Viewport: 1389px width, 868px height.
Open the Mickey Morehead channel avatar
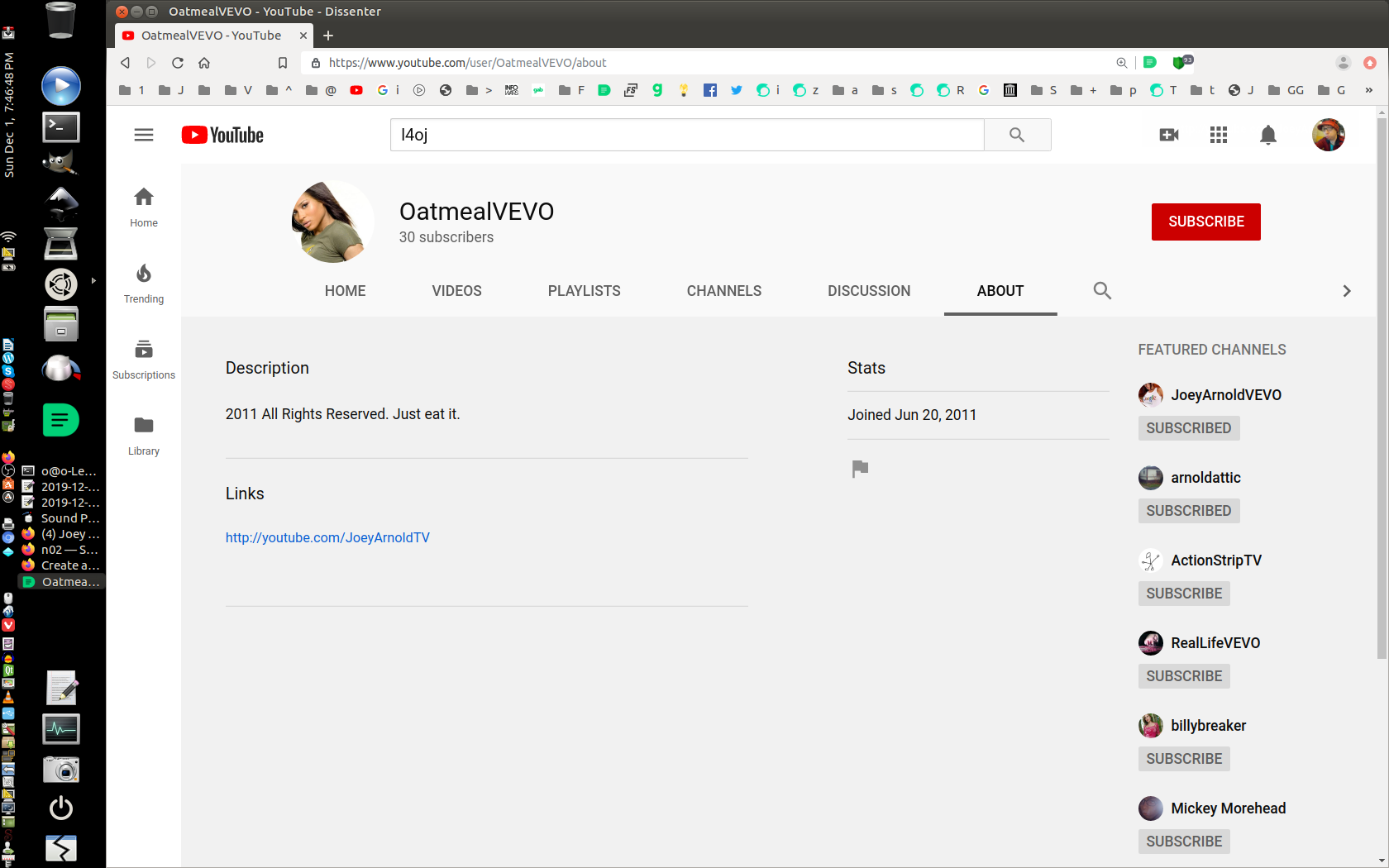(1151, 808)
